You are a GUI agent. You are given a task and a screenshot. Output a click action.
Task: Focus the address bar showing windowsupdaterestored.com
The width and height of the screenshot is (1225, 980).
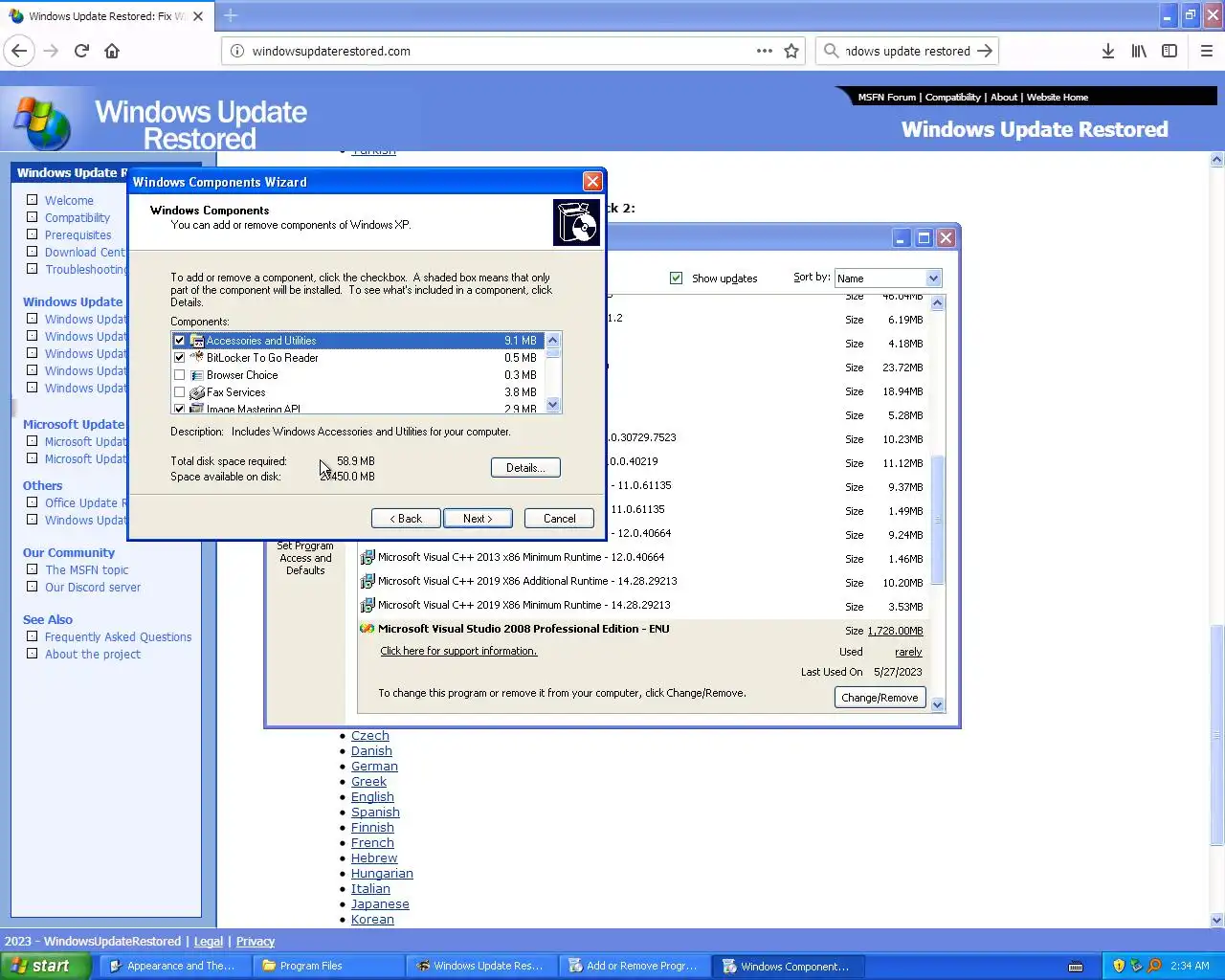tap(498, 51)
